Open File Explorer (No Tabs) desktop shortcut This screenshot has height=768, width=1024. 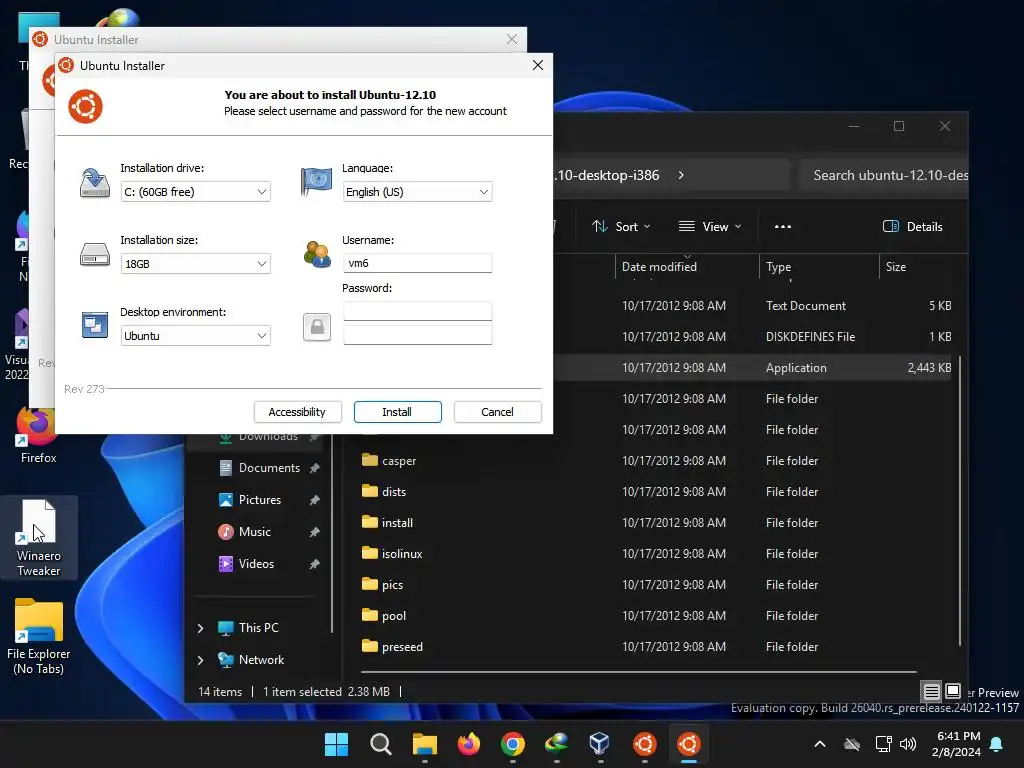click(39, 637)
